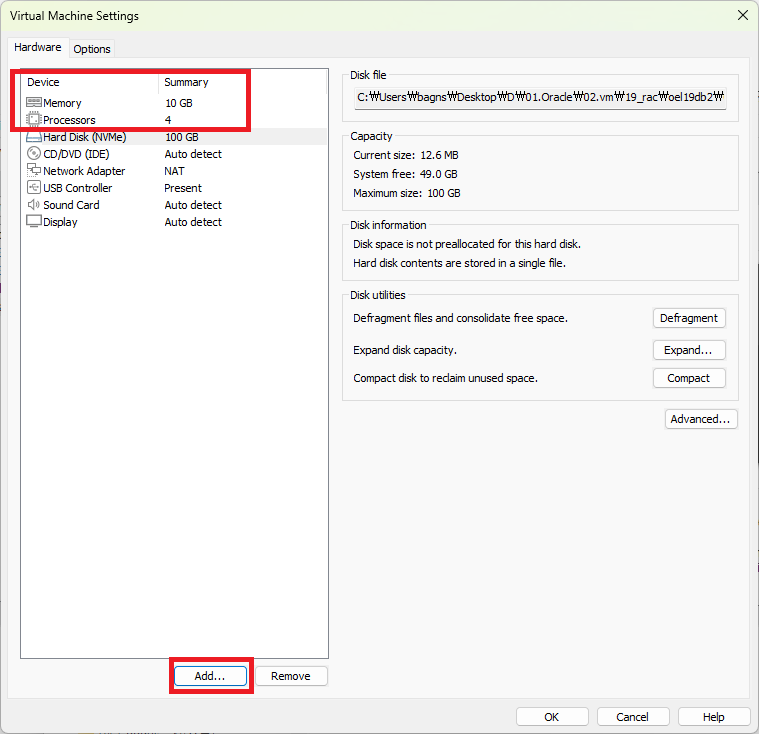Click the Present USB summary value

click(183, 188)
